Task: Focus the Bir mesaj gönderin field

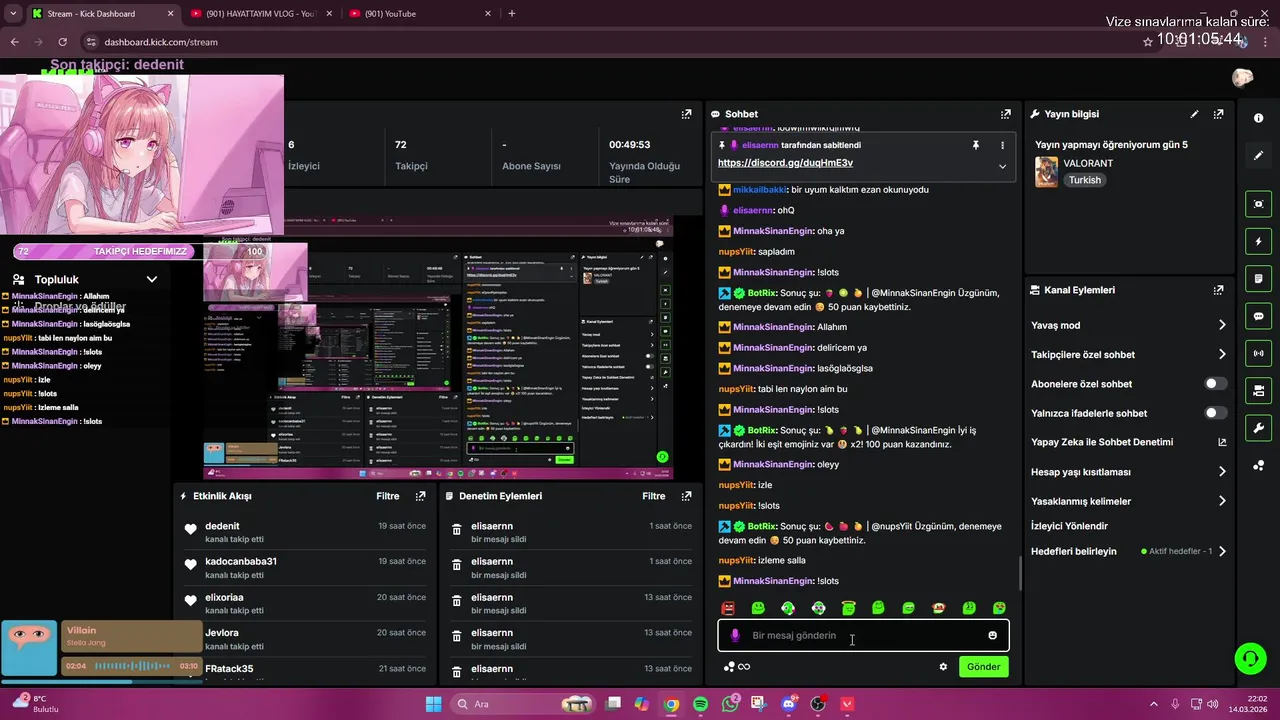Action: (x=863, y=635)
